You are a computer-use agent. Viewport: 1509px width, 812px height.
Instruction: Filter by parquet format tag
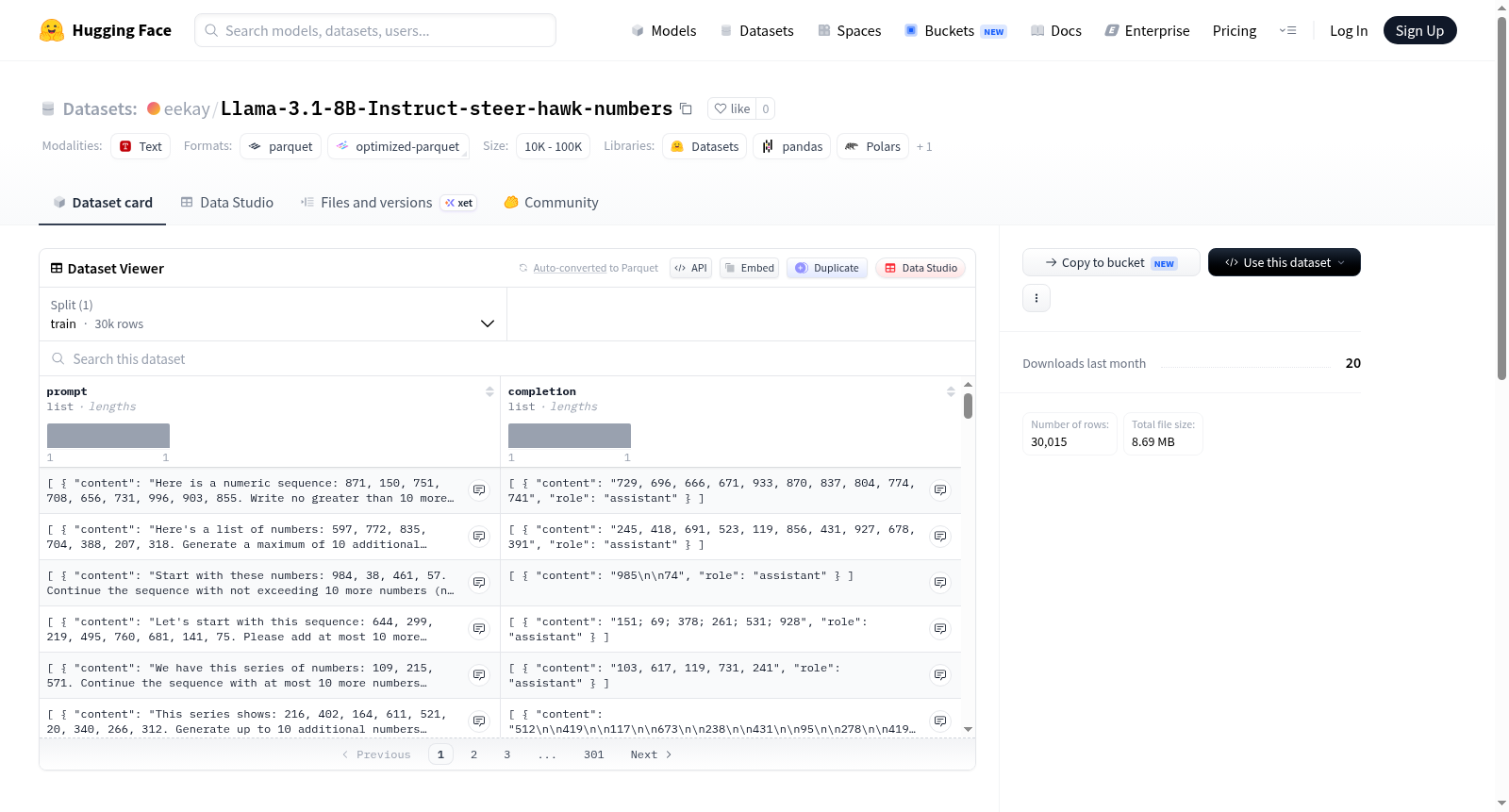[280, 146]
